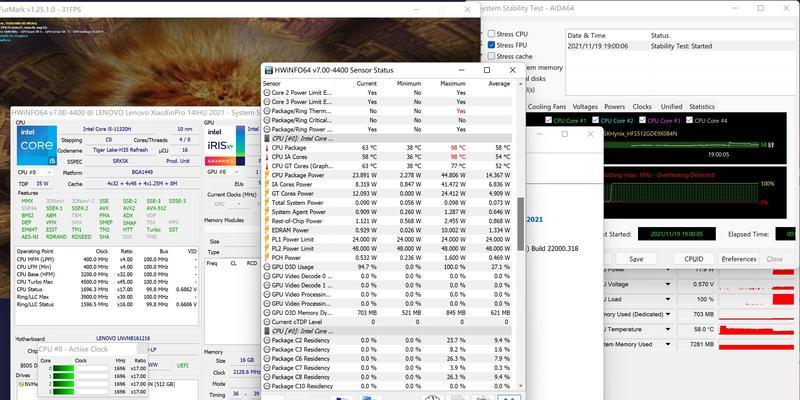This screenshot has height=400, width=800.
Task: Click the GPU D3D Usage sensor icon
Action: [x=267, y=267]
